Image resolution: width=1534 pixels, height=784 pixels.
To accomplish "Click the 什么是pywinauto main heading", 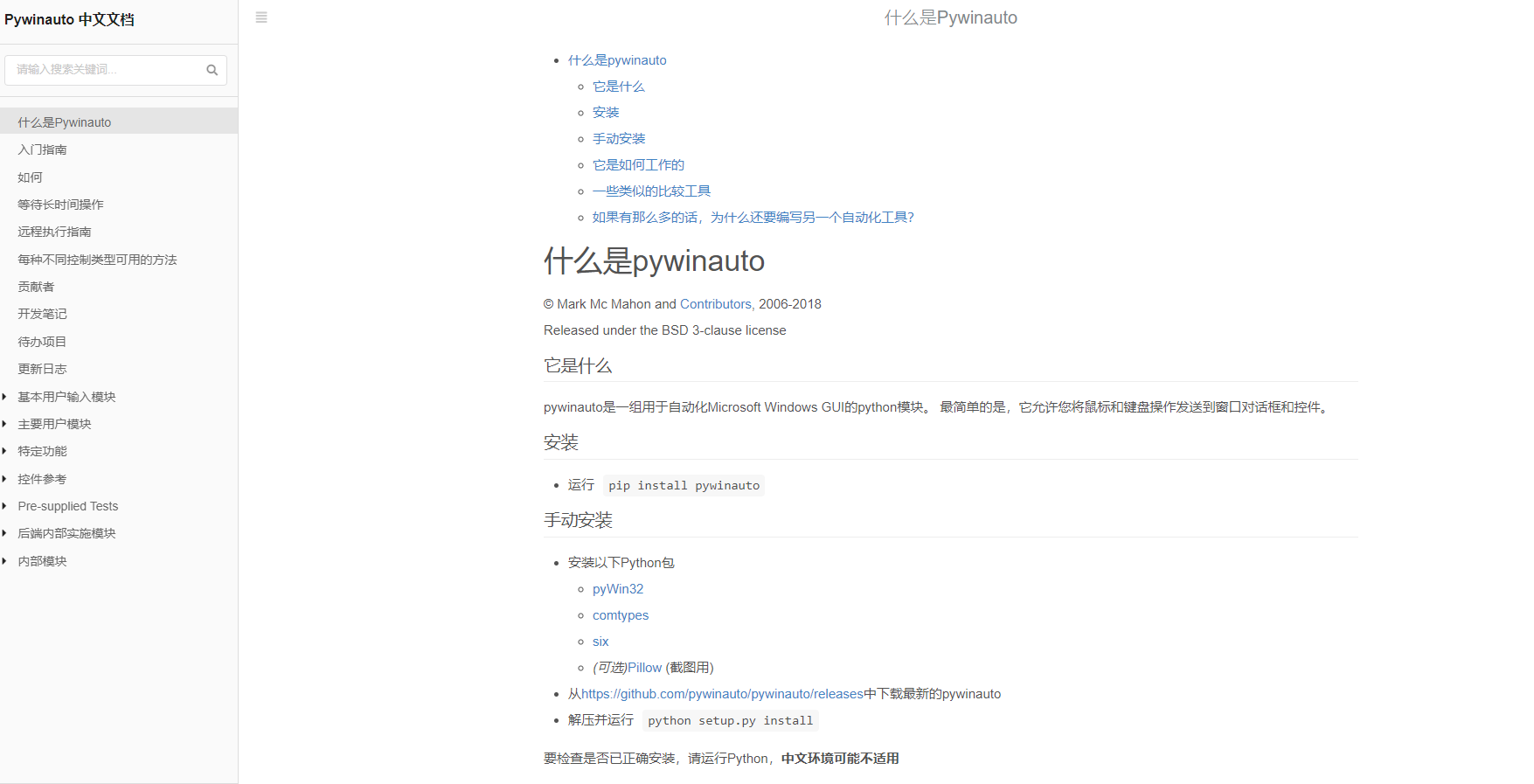I will click(654, 260).
